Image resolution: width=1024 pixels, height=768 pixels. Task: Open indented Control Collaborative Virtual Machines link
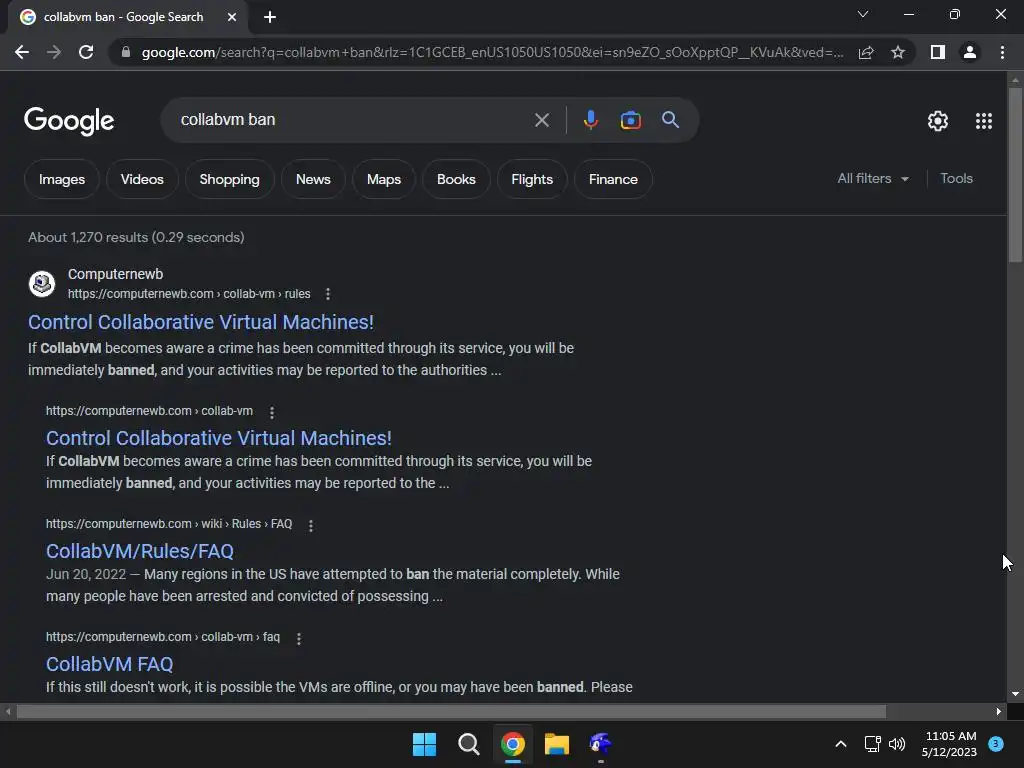[x=219, y=438]
